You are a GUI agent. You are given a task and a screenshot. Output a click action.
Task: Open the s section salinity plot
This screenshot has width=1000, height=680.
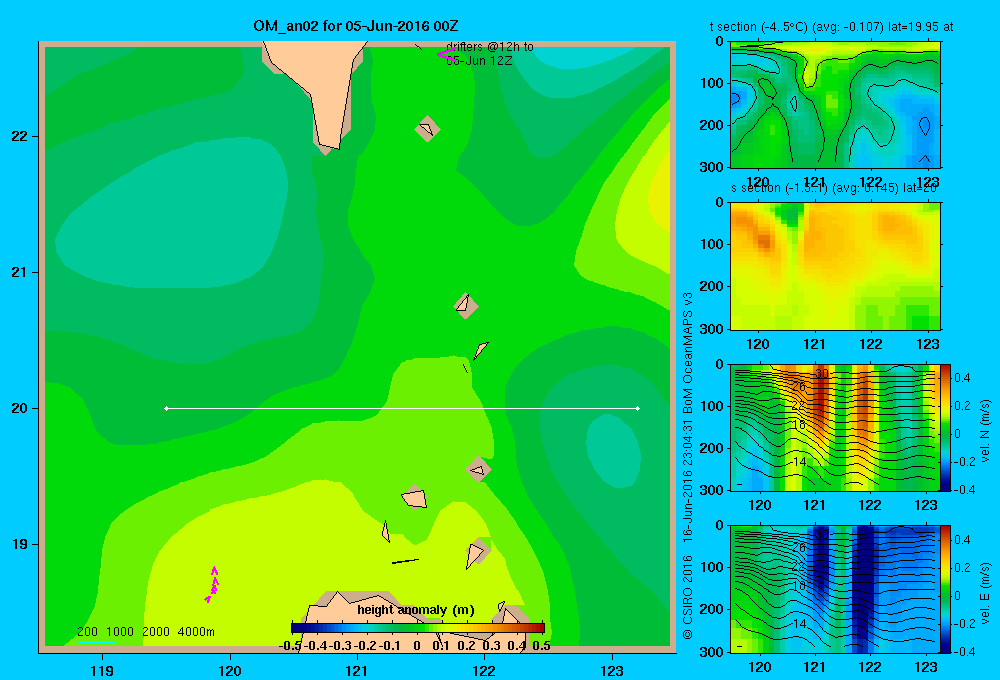pos(835,266)
